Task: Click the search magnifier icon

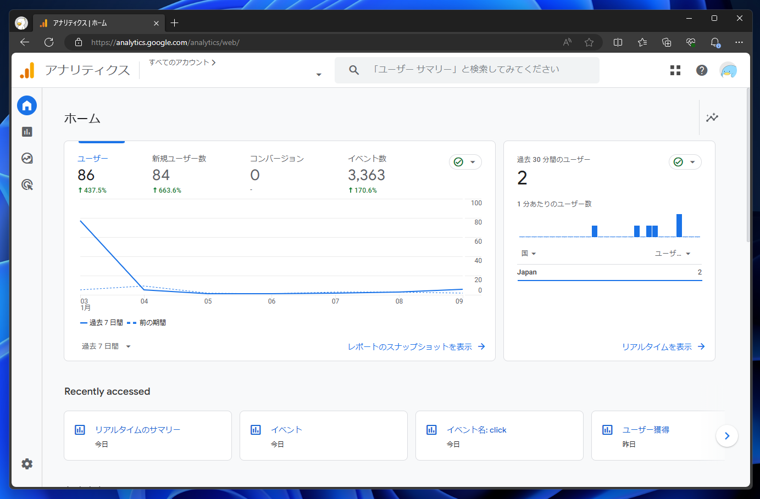Action: pyautogui.click(x=354, y=70)
